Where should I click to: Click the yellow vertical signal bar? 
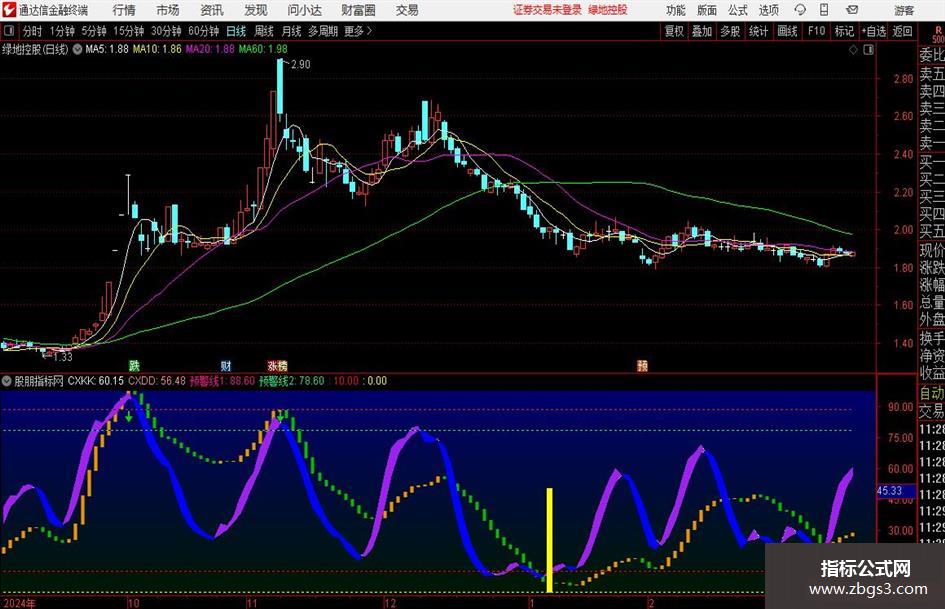pos(549,539)
